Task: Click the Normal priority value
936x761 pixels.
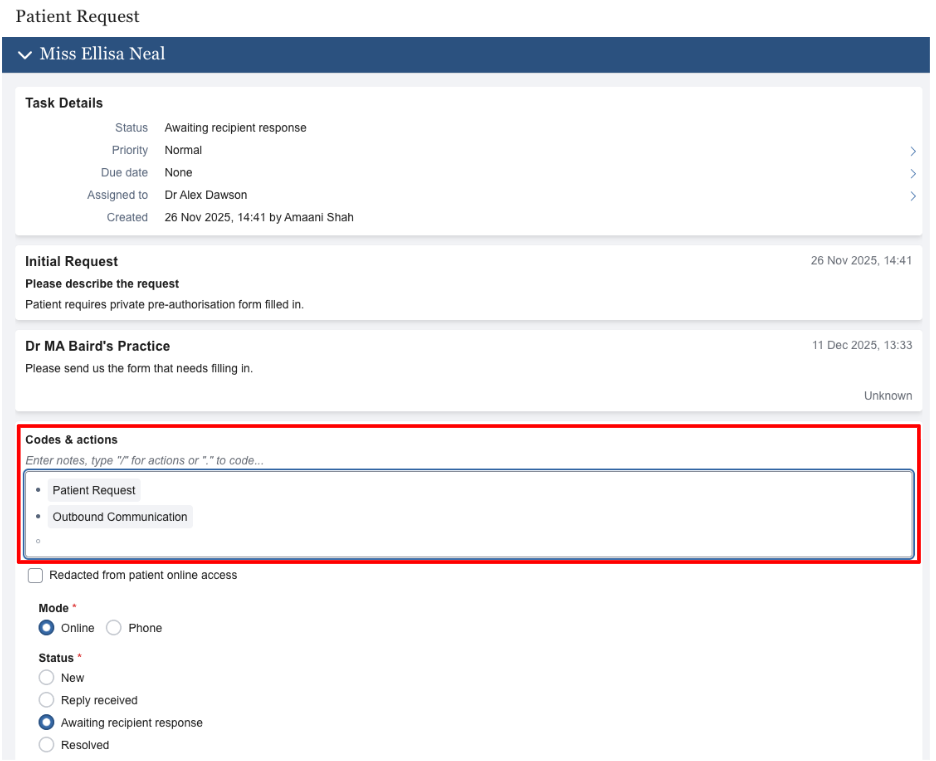Action: coord(183,150)
